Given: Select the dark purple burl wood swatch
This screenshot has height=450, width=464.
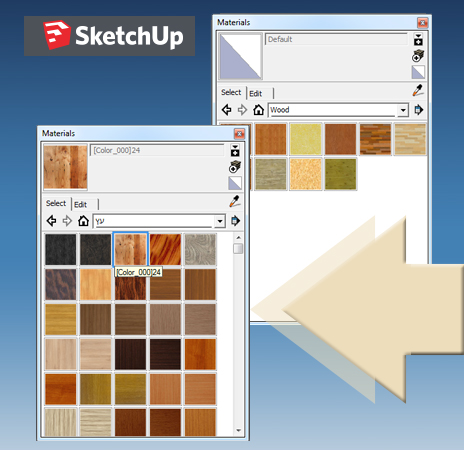Looking at the screenshot, I should click(61, 284).
